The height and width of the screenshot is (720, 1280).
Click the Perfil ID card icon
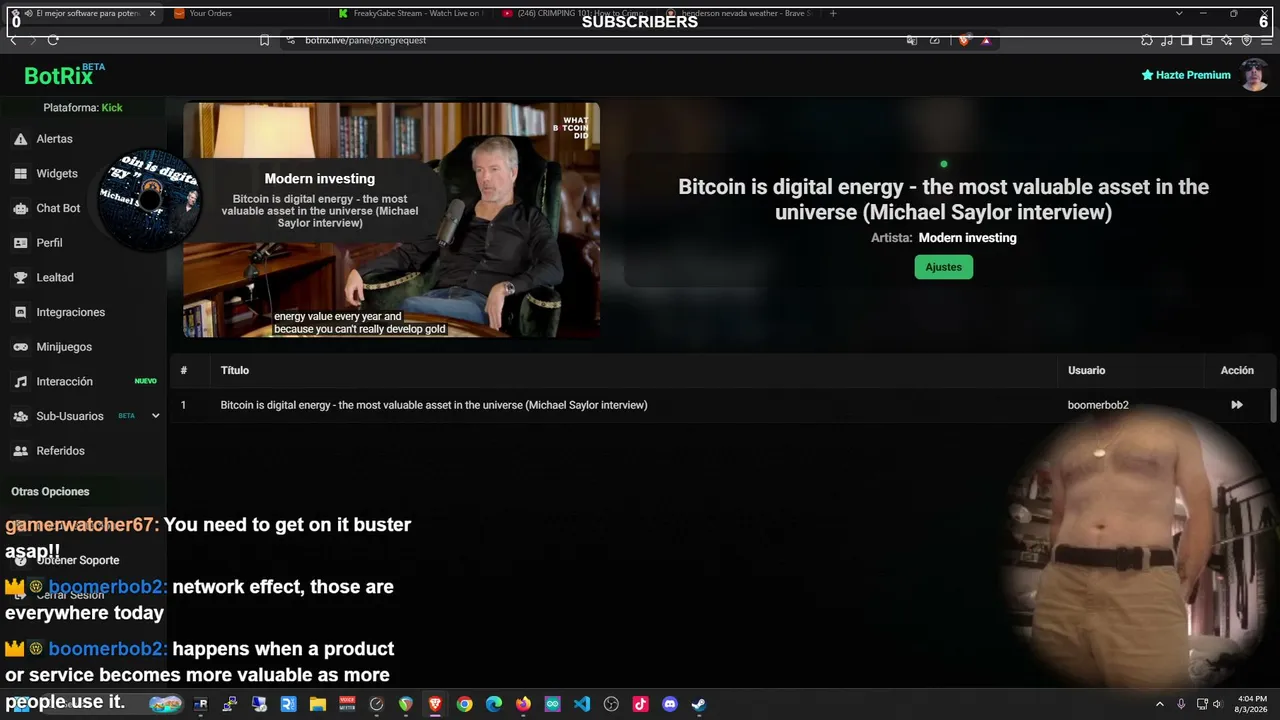20,243
